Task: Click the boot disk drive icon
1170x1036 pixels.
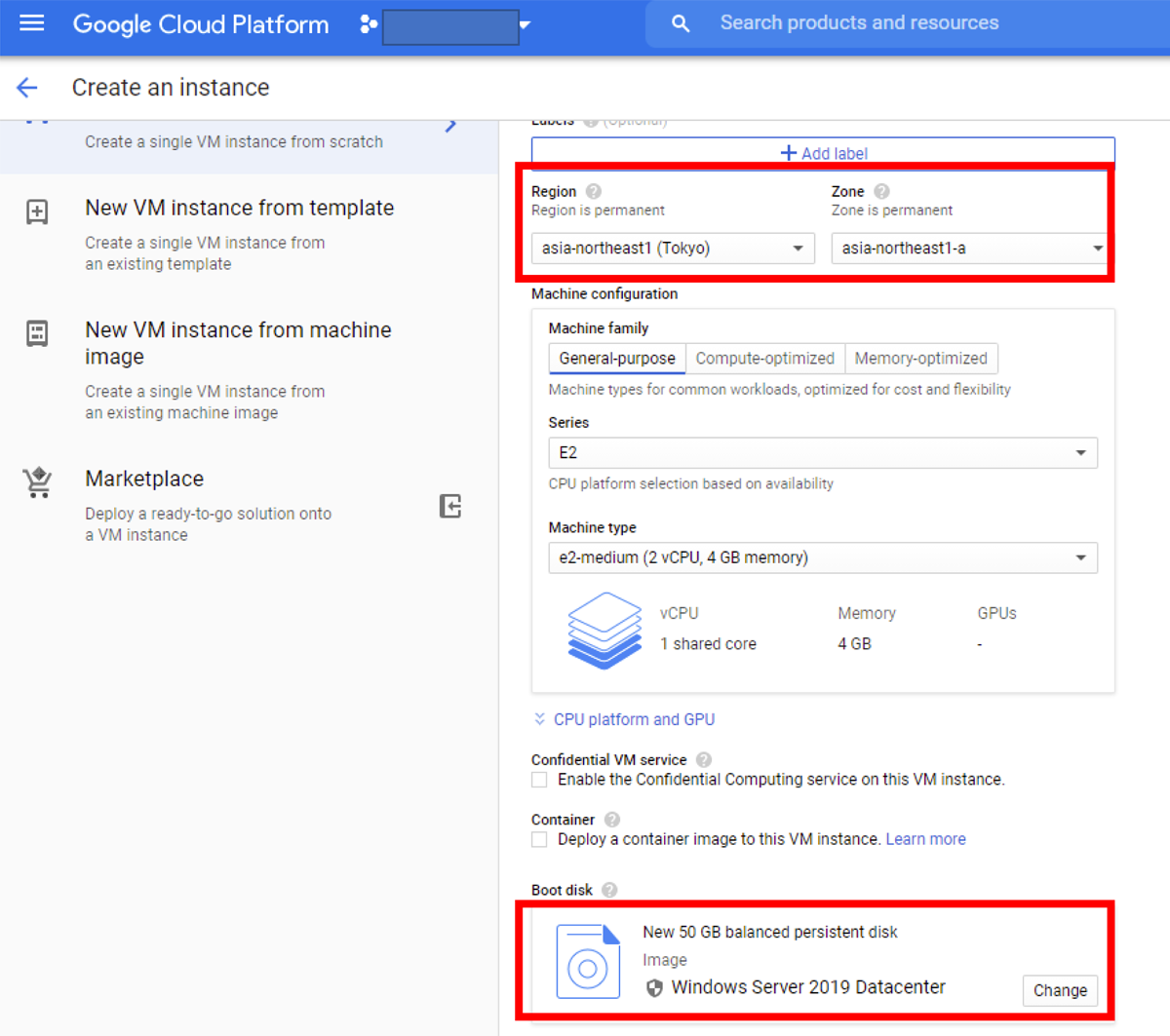Action: tap(588, 962)
